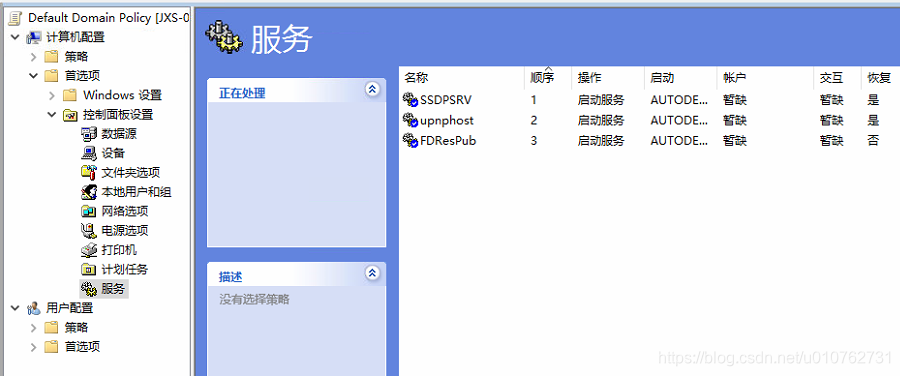Expand the Windows 设置 node
This screenshot has height=376, width=900.
[x=52, y=95]
